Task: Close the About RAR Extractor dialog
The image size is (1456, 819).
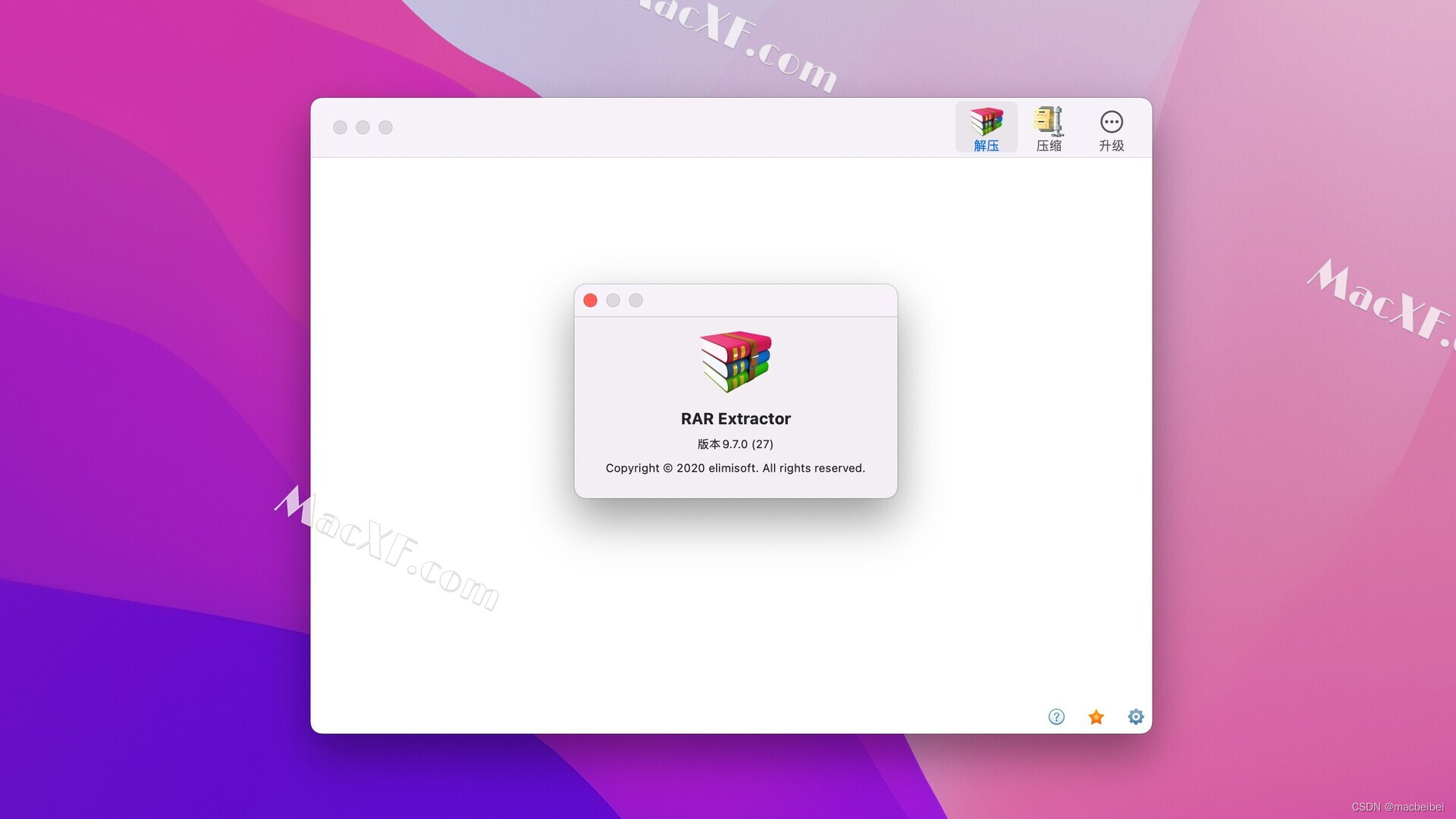Action: (x=590, y=300)
